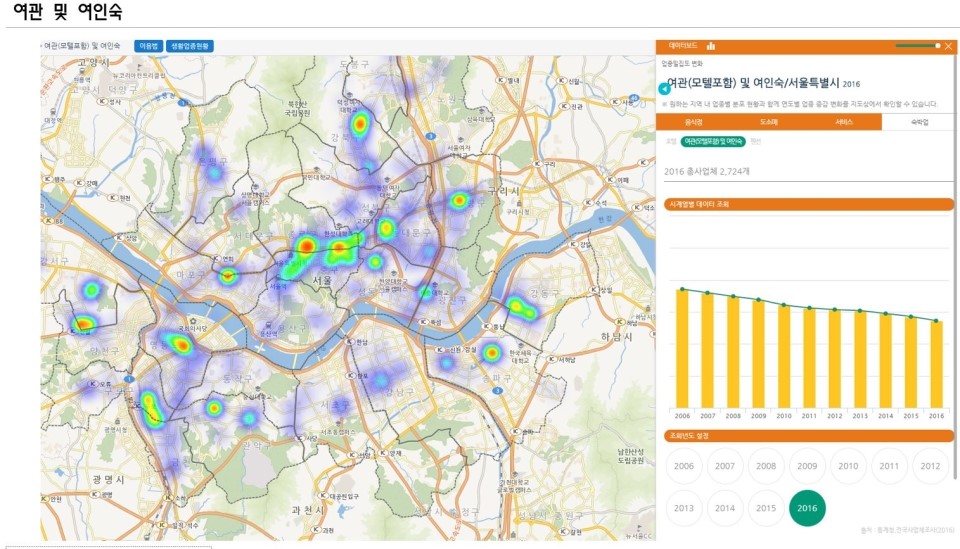
Task: Select the faded 호텔 category option
Action: pos(671,141)
